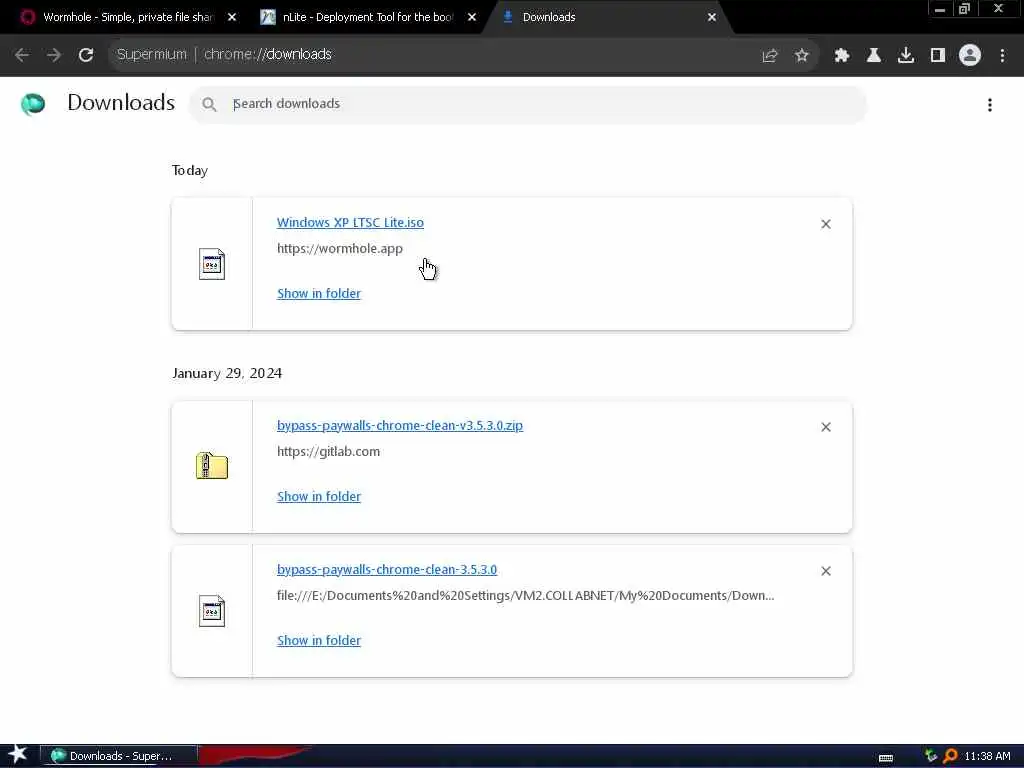Screen dimensions: 1024x768
Task: Open the Downloads page more actions menu
Action: pyautogui.click(x=990, y=104)
